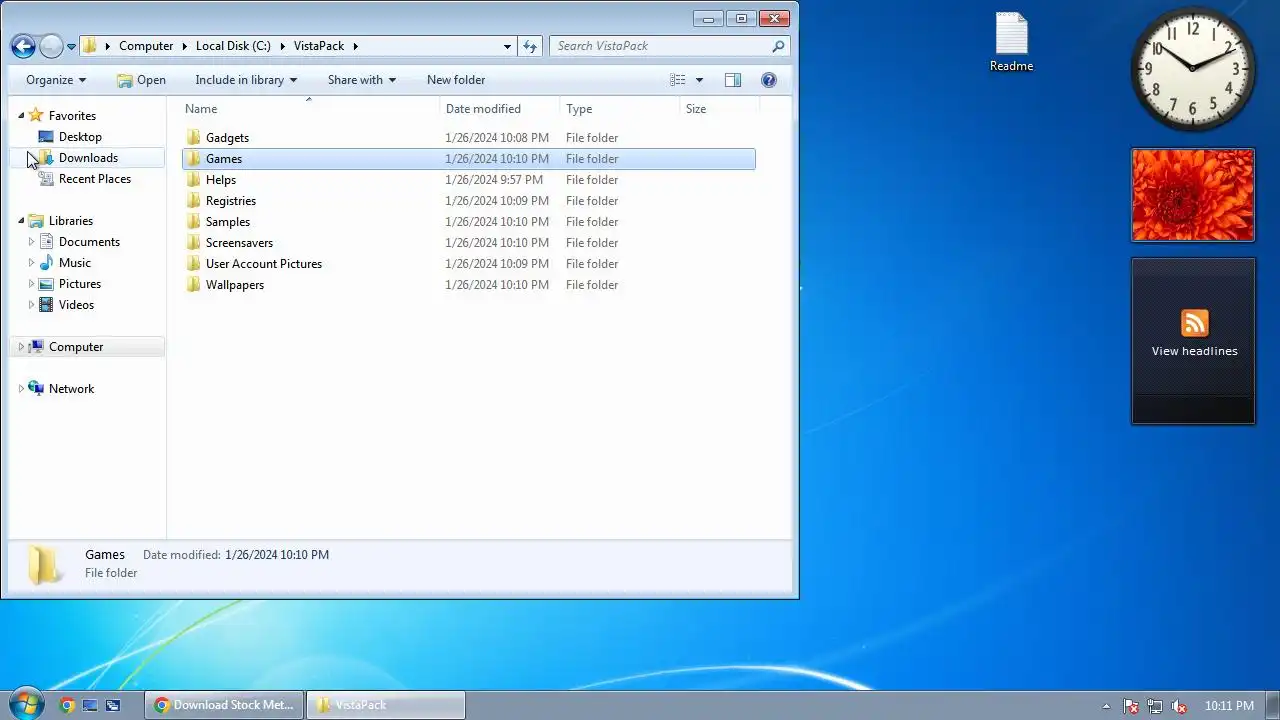Sort by the Size column header
This screenshot has height=720, width=1280.
click(720, 109)
